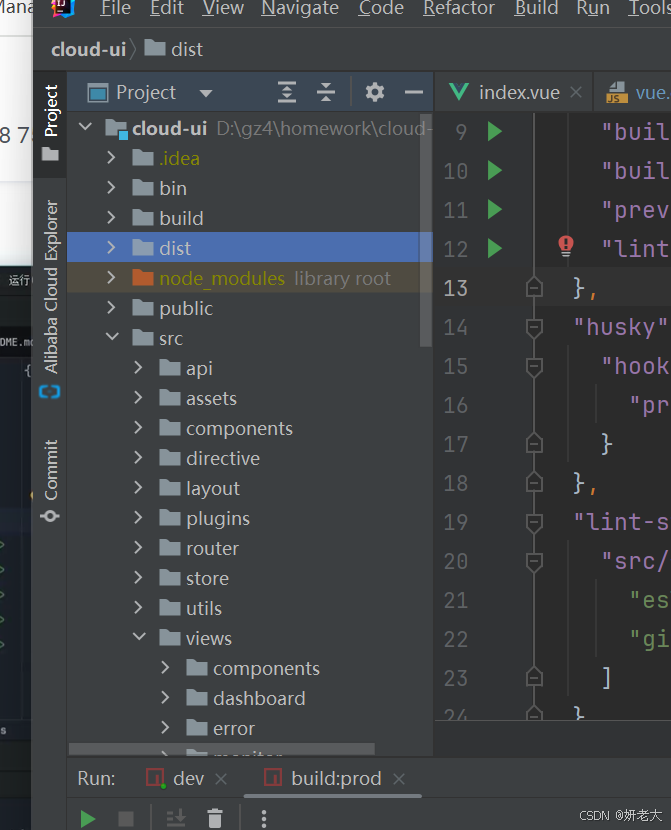Image resolution: width=671 pixels, height=830 pixels.
Task: Run the script on line 9
Action: click(x=494, y=131)
